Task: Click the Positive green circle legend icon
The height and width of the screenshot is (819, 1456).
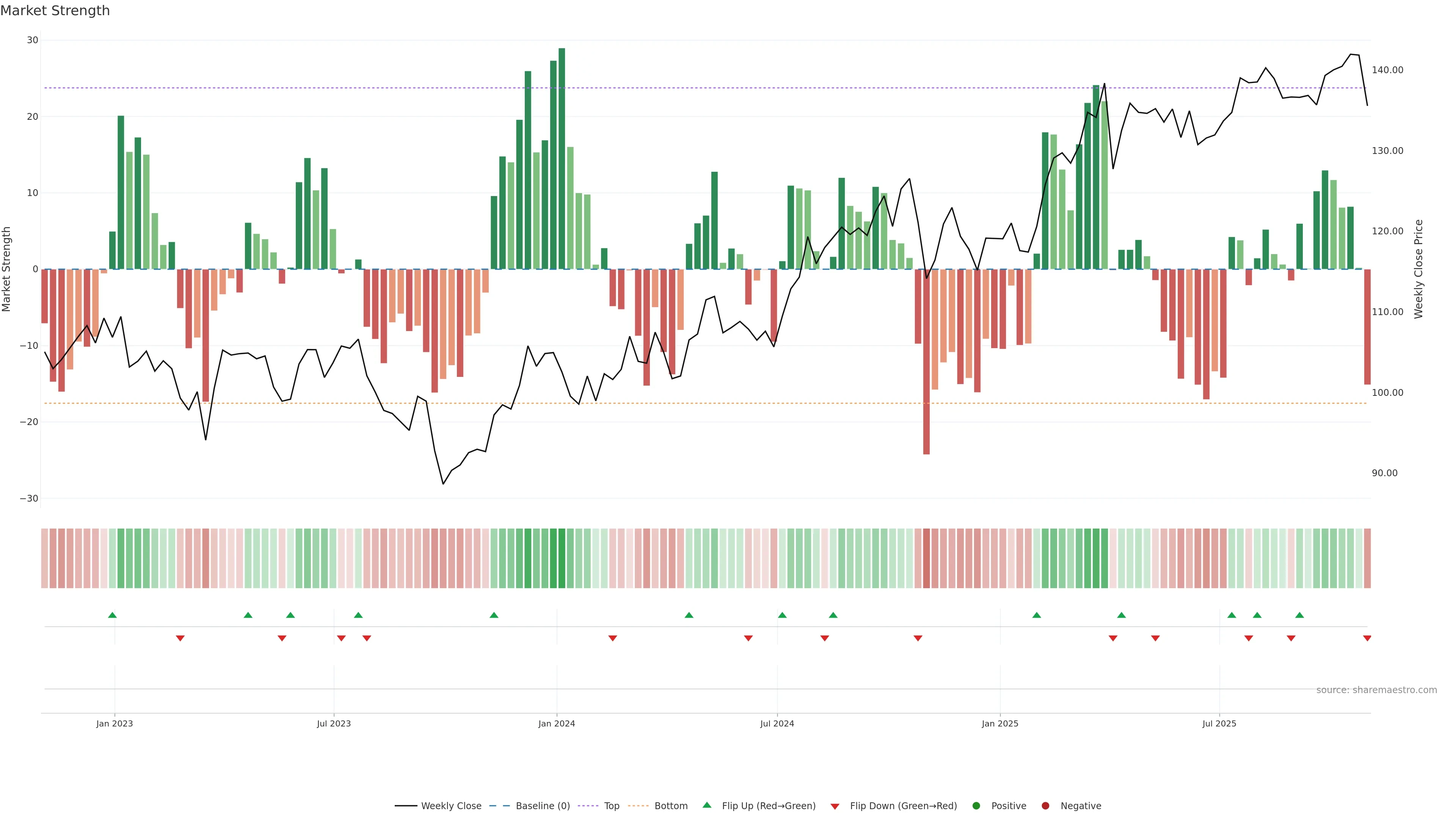Action: coord(976,805)
